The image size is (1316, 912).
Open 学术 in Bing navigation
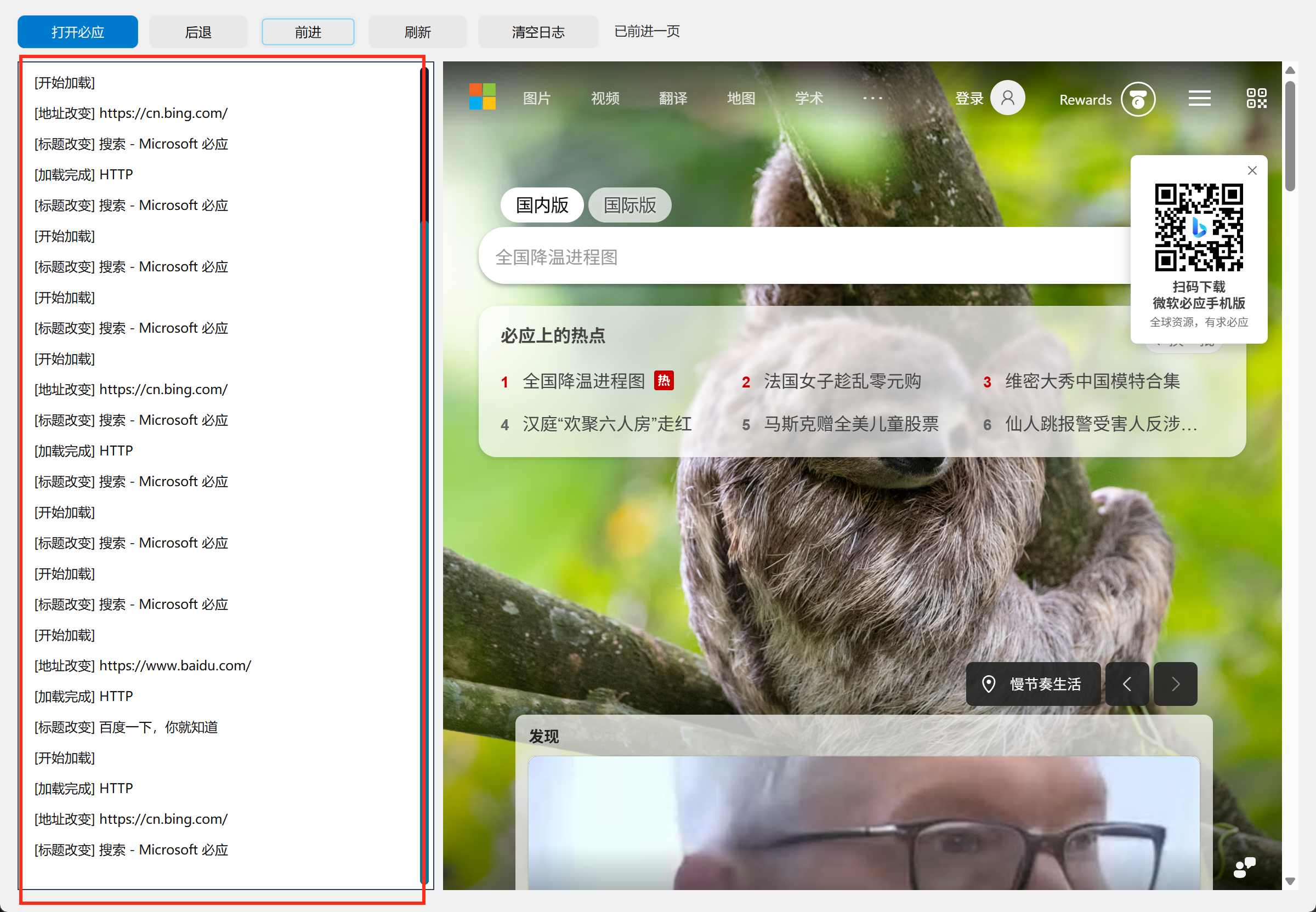[809, 98]
